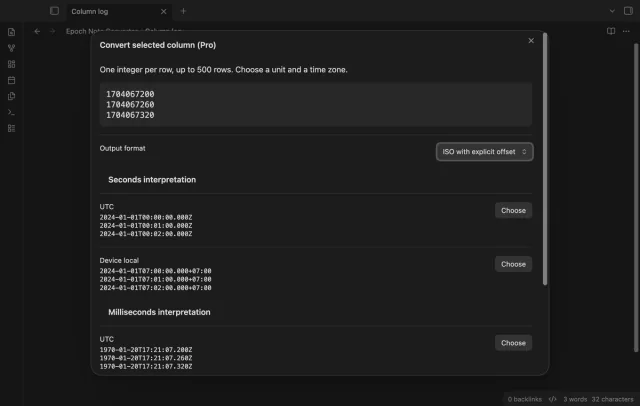This screenshot has height=406, width=640.
Task: Open graph view from the left ribbon
Action: pyautogui.click(x=11, y=48)
